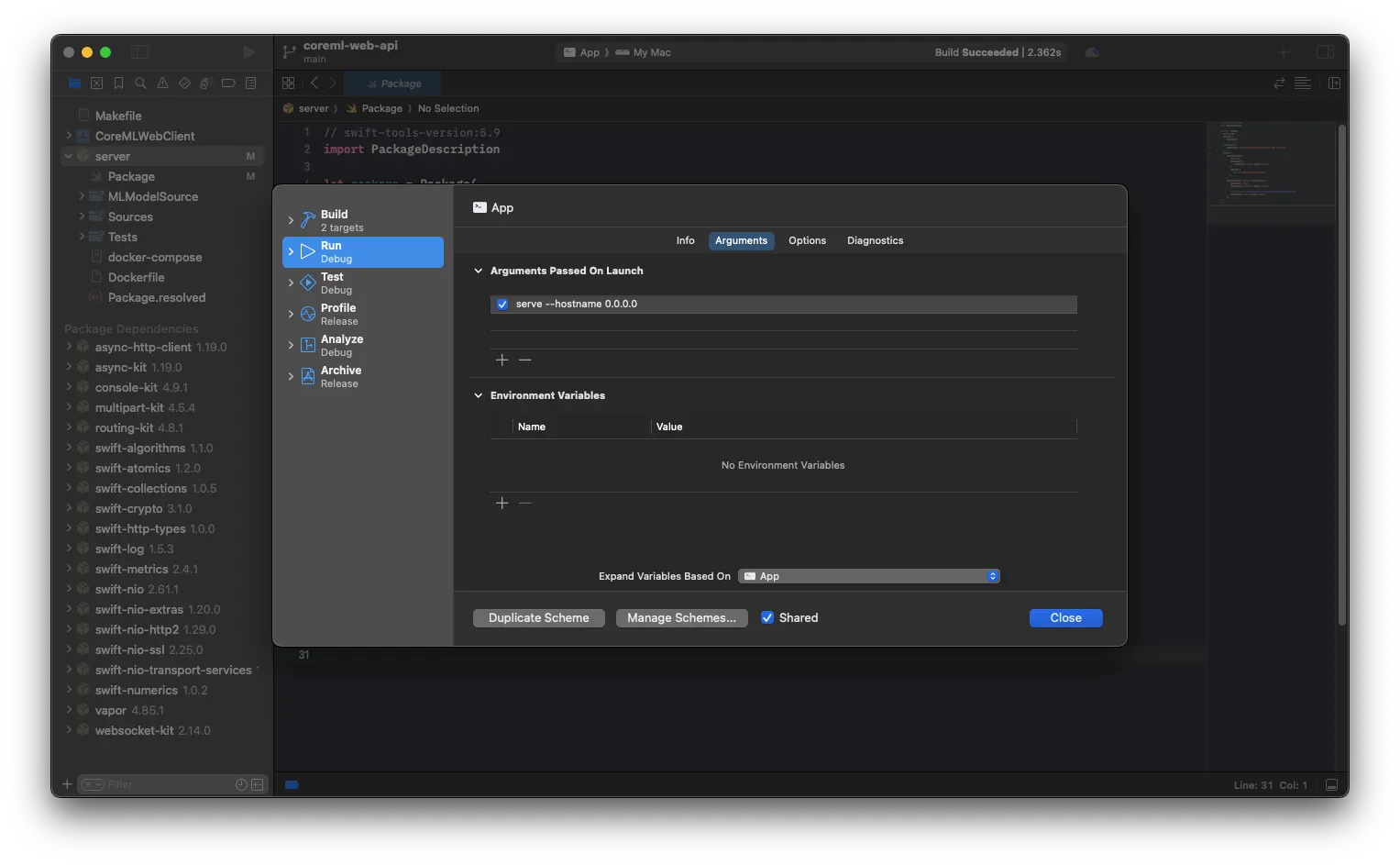The height and width of the screenshot is (865, 1400).
Task: Open the Report navigator list icon
Action: [250, 83]
